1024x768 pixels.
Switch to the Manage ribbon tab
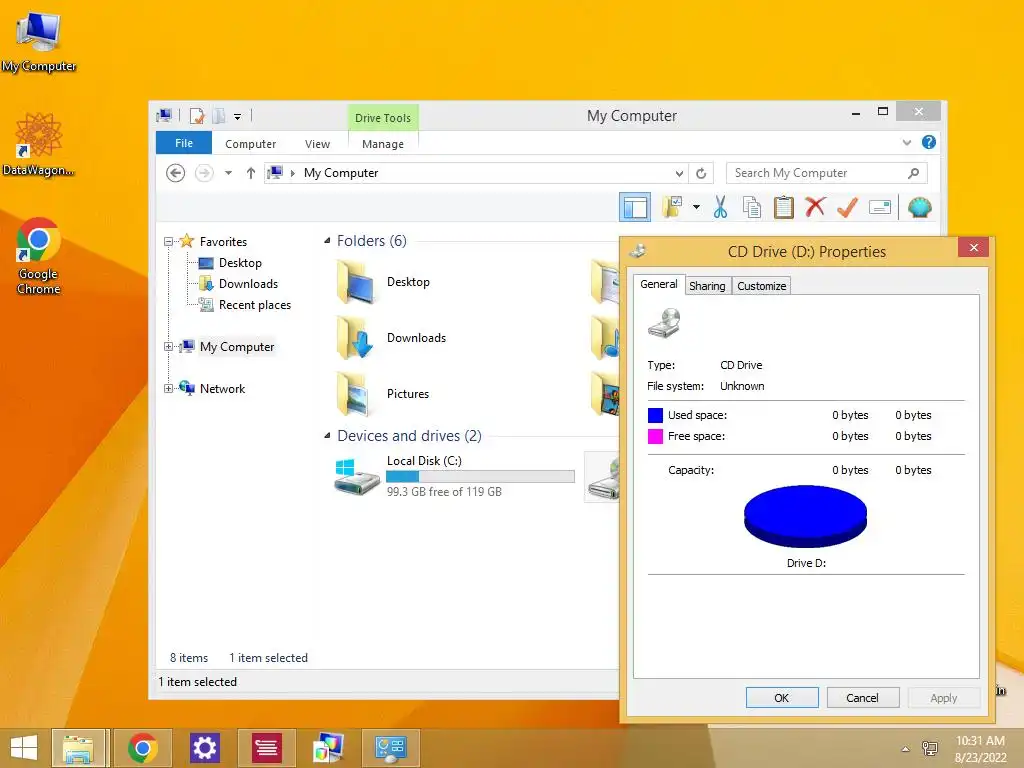tap(383, 144)
